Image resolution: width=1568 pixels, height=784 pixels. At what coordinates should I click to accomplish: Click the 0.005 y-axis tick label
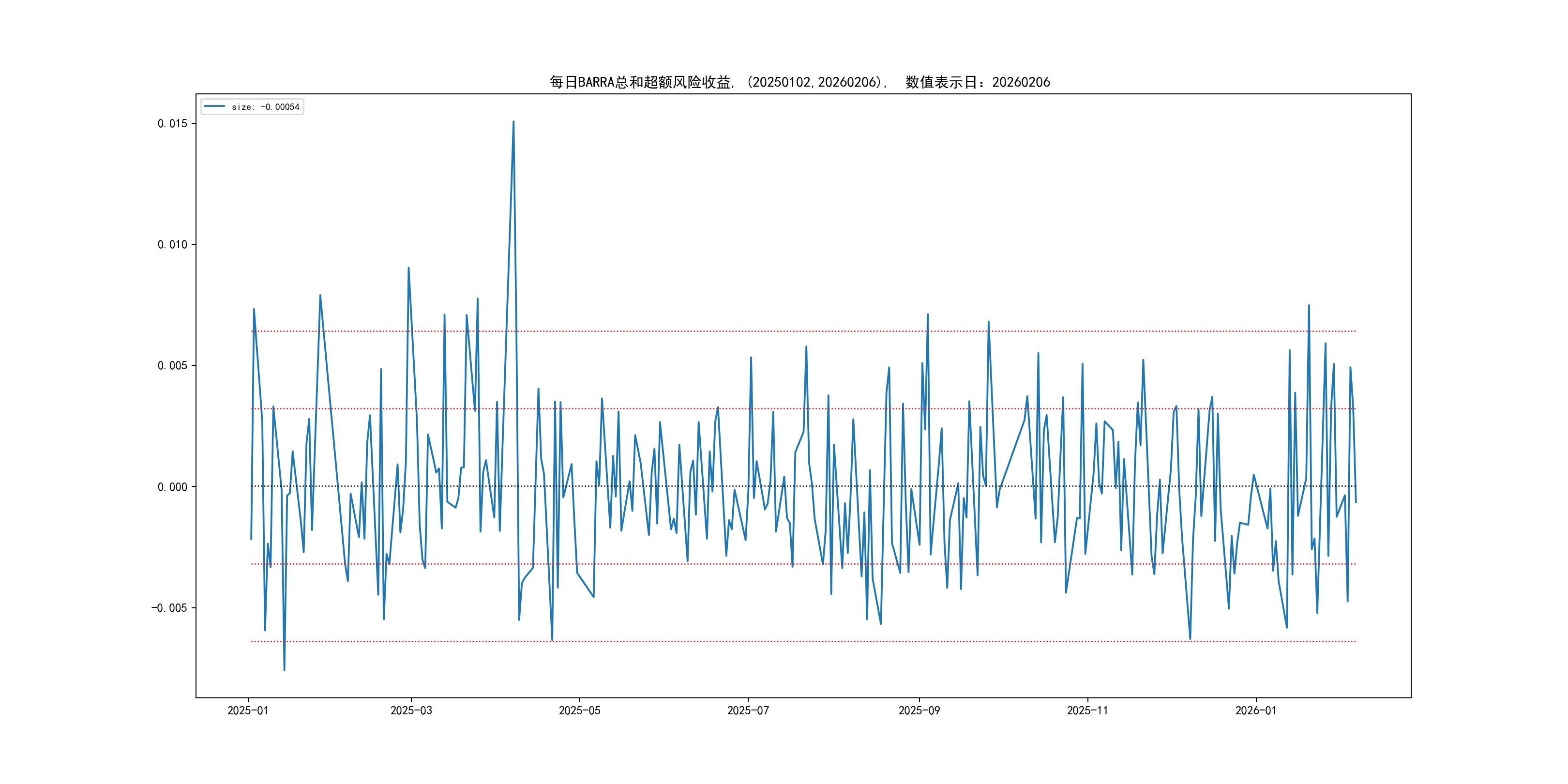[172, 366]
